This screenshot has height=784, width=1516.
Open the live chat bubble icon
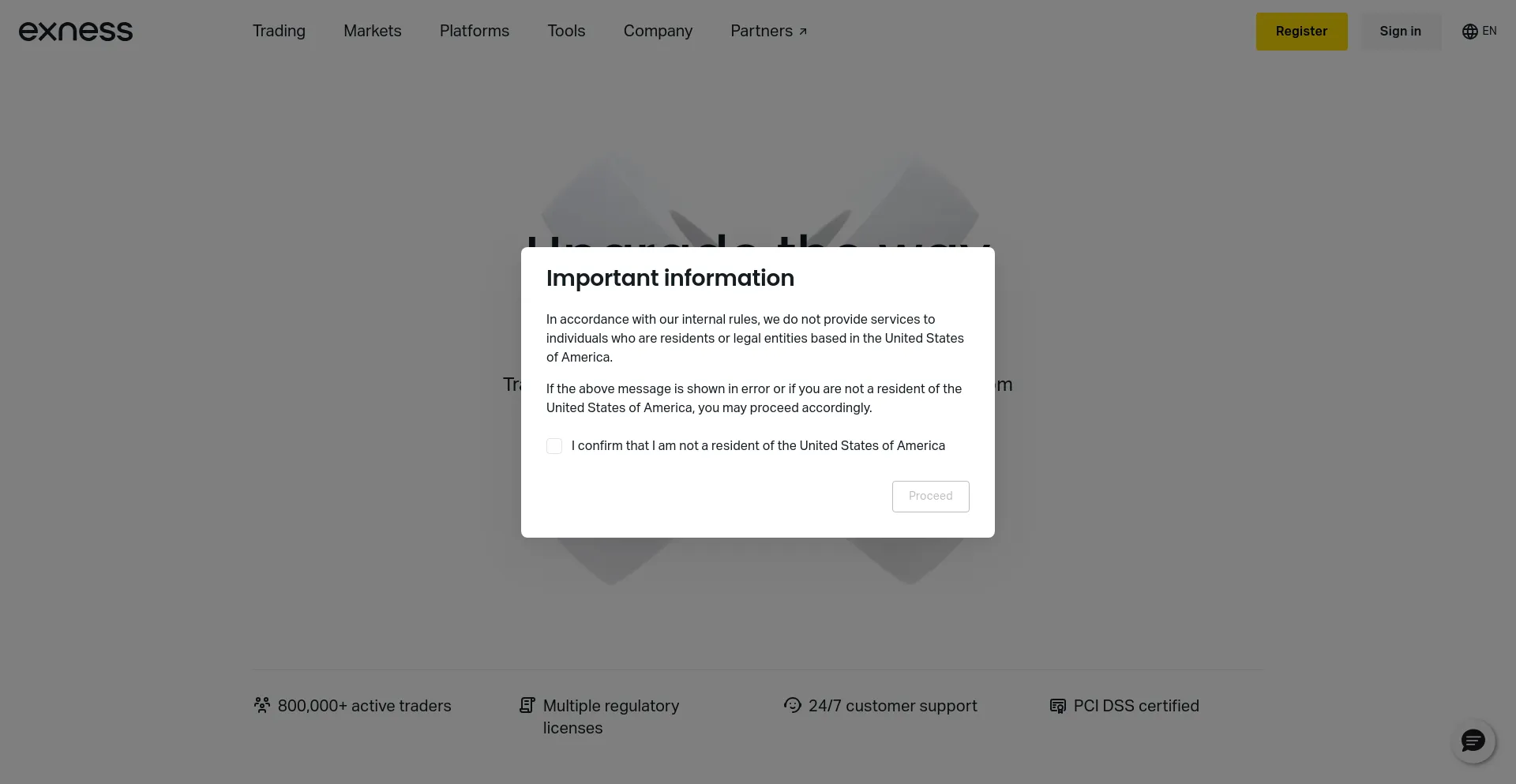(x=1473, y=741)
